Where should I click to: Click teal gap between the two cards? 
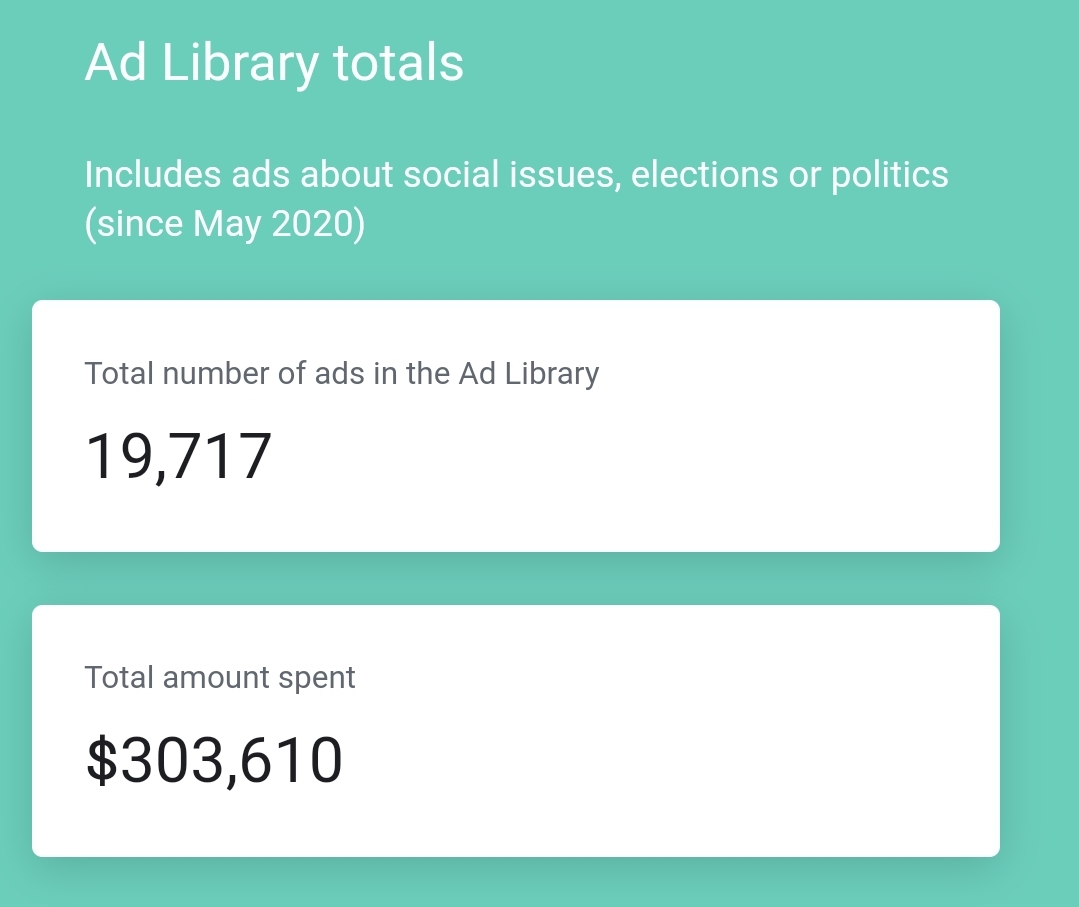coord(515,578)
